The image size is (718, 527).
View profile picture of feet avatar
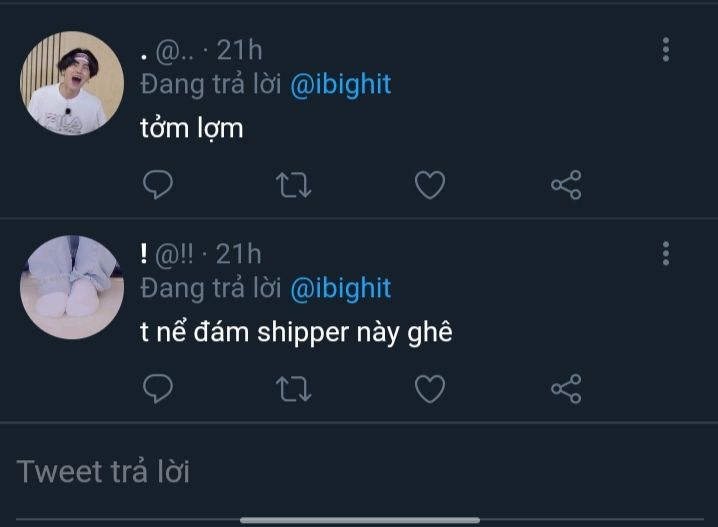tap(72, 287)
